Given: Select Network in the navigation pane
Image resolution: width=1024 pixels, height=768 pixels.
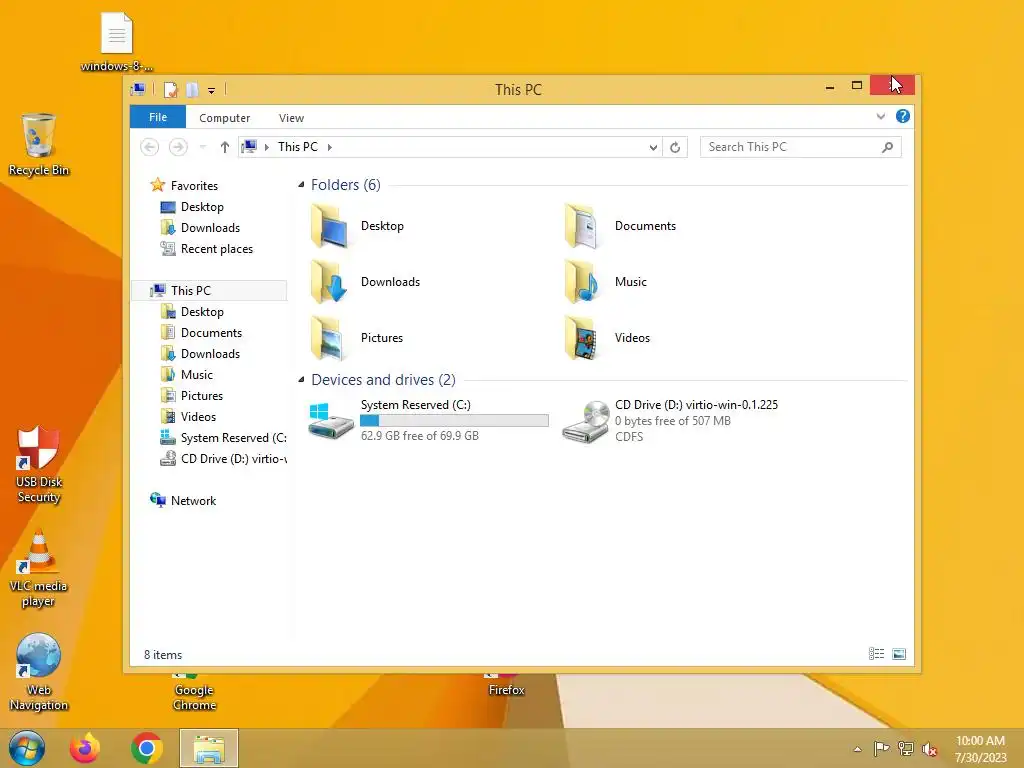Looking at the screenshot, I should [193, 501].
